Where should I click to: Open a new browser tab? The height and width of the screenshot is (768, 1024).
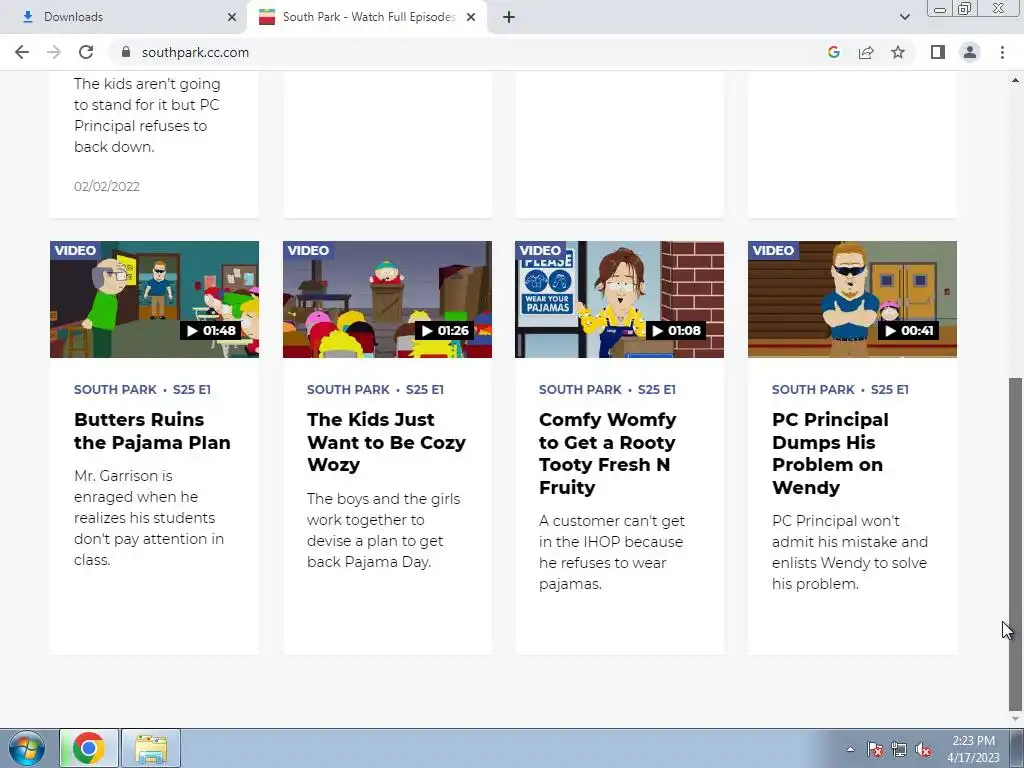pyautogui.click(x=509, y=17)
